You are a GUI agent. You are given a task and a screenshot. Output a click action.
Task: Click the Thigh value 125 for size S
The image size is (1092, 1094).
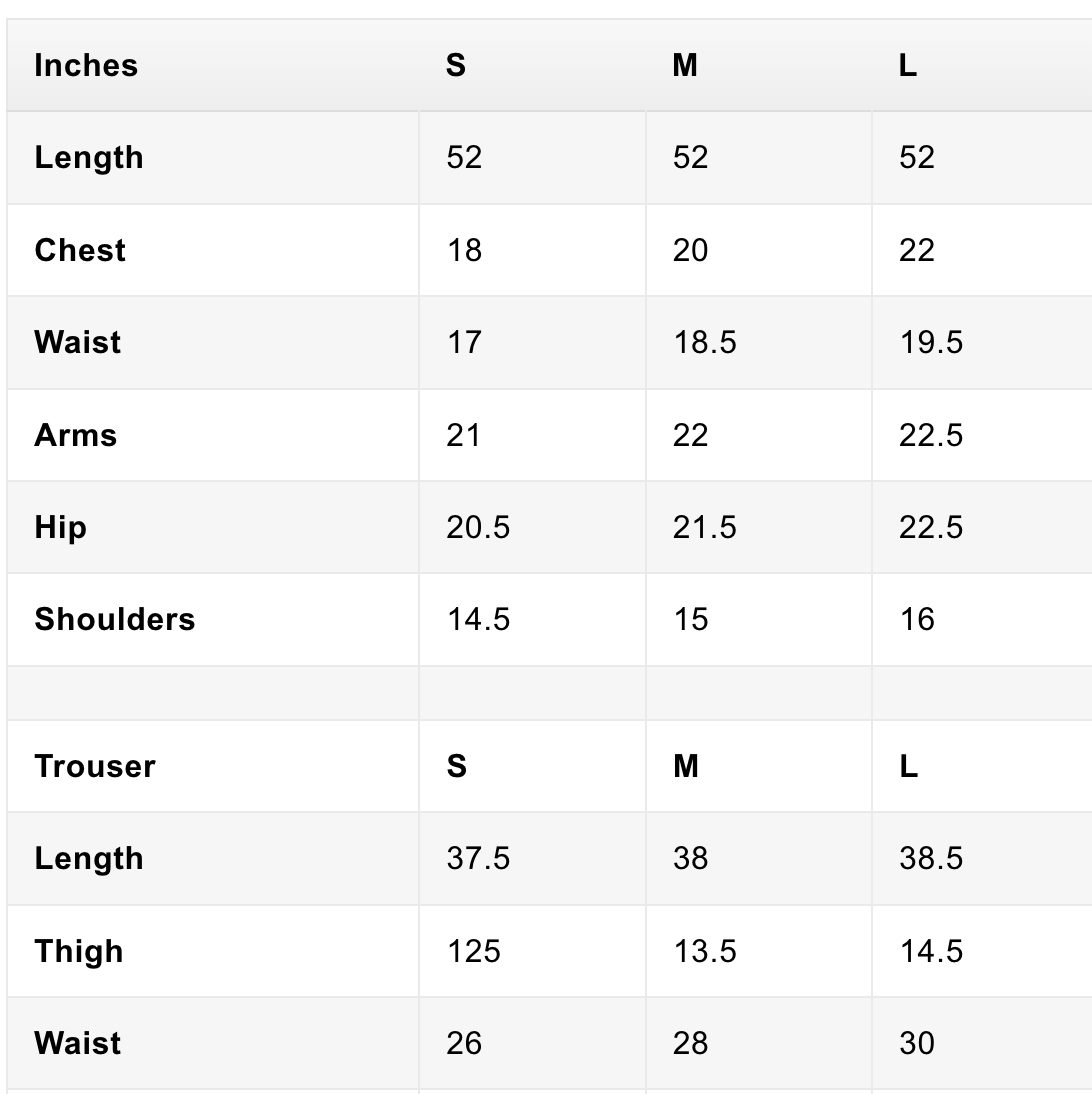point(473,951)
